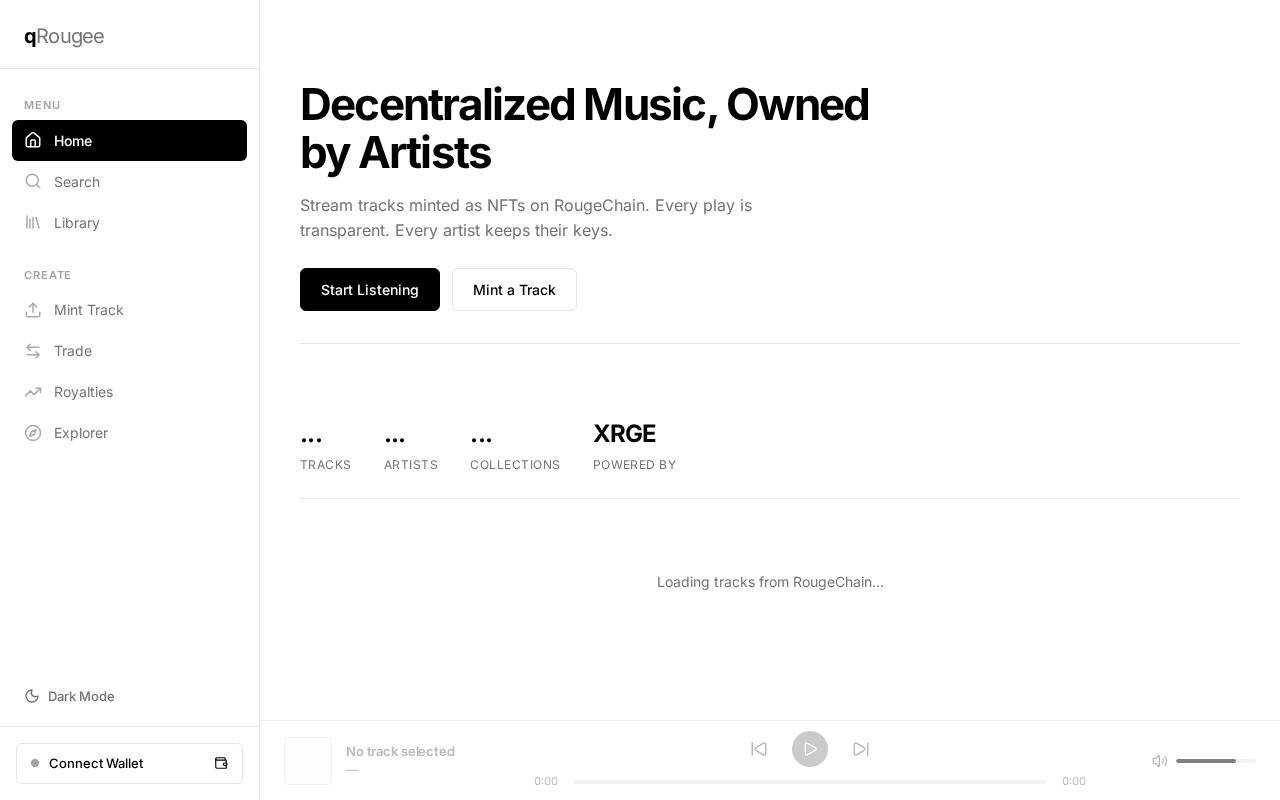Skip to the next track
Image resolution: width=1280 pixels, height=800 pixels.
point(861,749)
